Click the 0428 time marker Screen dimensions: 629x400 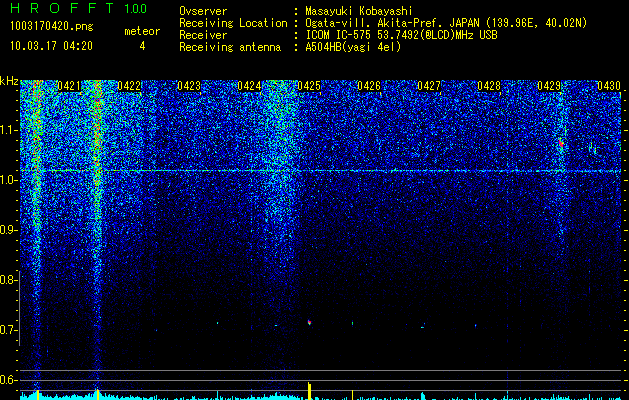(x=489, y=86)
